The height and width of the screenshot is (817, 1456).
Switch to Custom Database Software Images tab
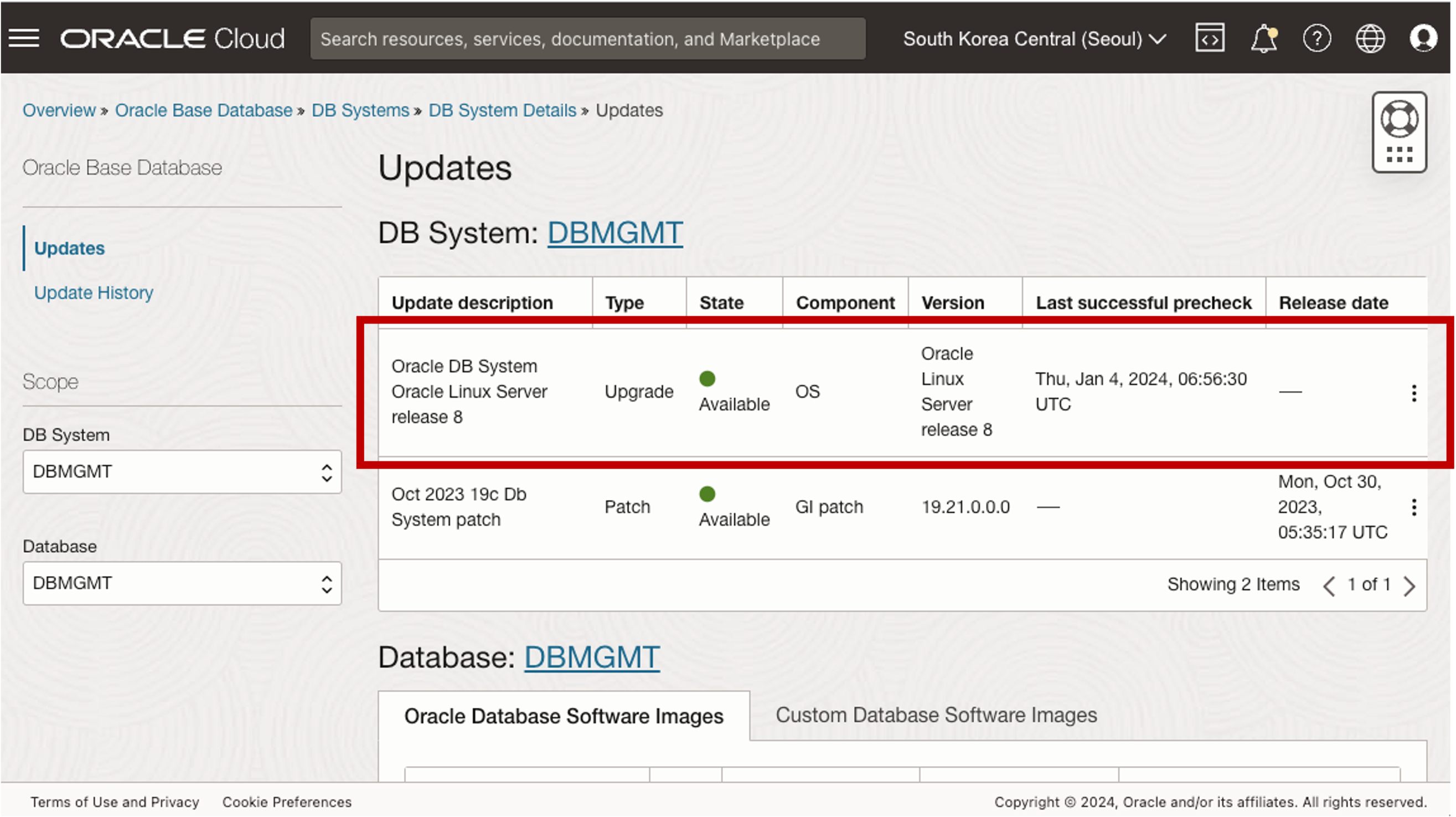pyautogui.click(x=935, y=716)
